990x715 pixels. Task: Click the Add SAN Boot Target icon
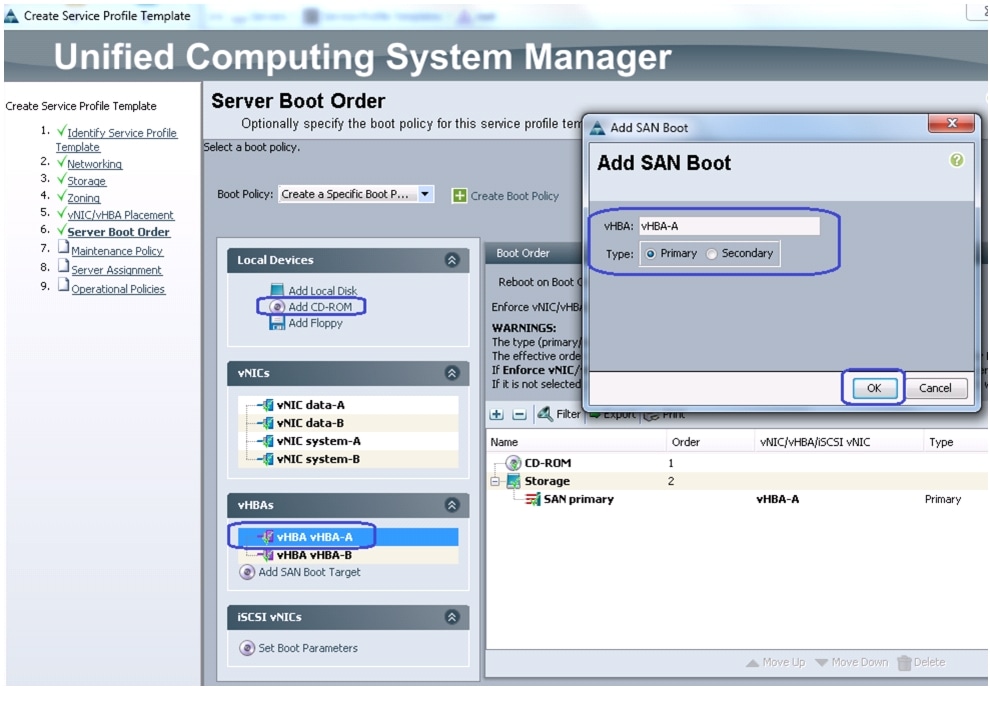[x=247, y=572]
